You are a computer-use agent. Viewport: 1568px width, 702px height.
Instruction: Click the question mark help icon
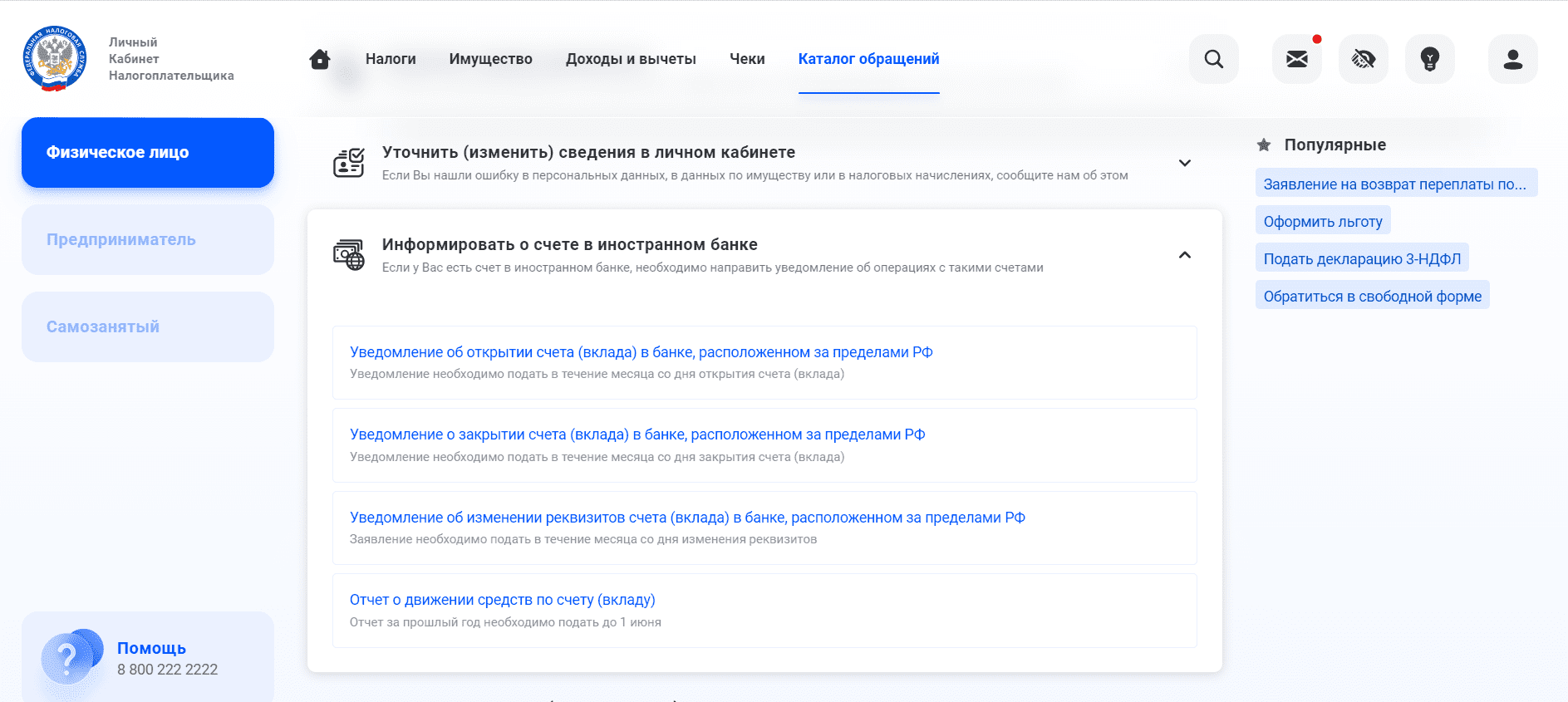click(x=68, y=658)
